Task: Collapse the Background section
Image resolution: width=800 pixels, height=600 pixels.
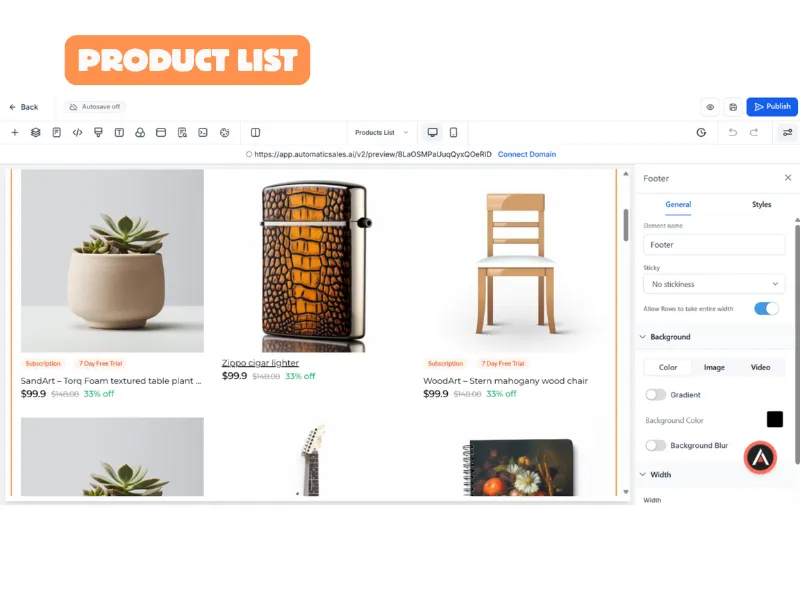Action: [665, 337]
